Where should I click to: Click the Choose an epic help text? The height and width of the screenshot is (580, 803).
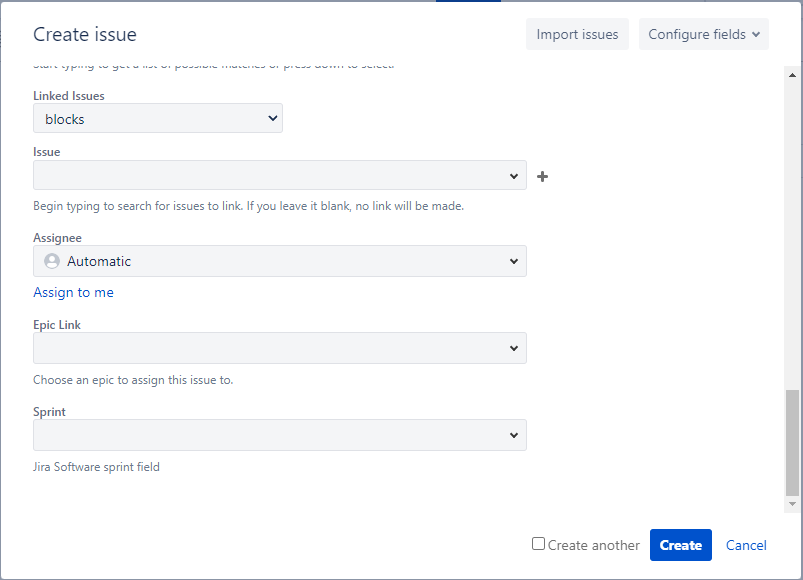coord(133,380)
